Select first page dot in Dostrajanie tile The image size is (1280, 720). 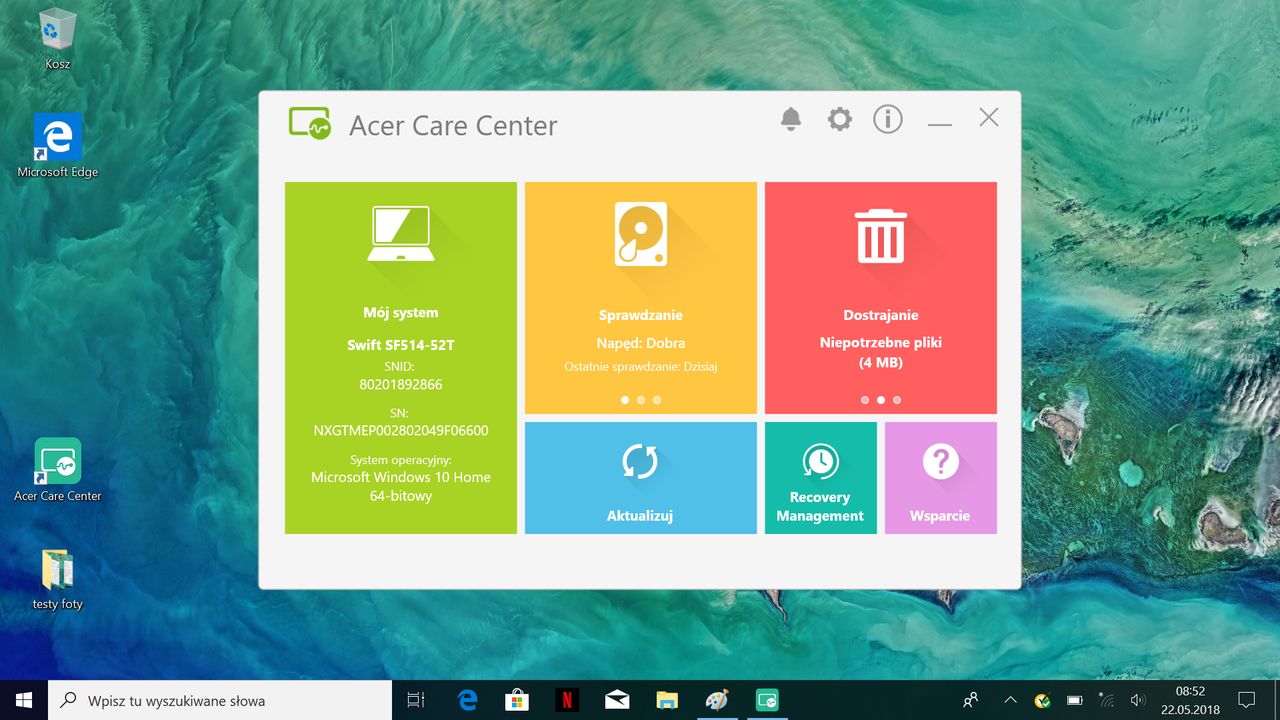pyautogui.click(x=865, y=399)
